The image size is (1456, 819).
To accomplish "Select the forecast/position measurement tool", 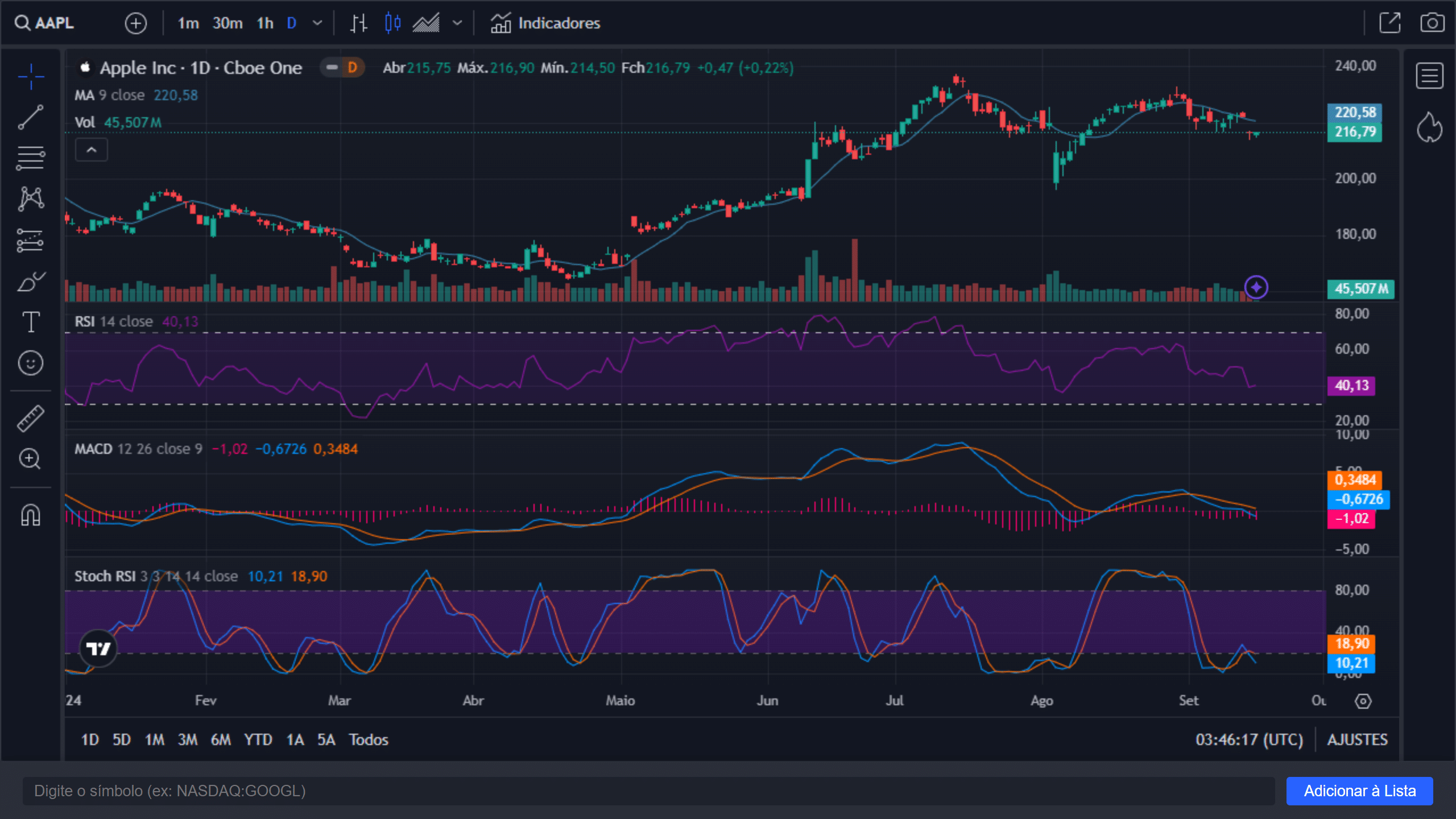I will point(31,240).
